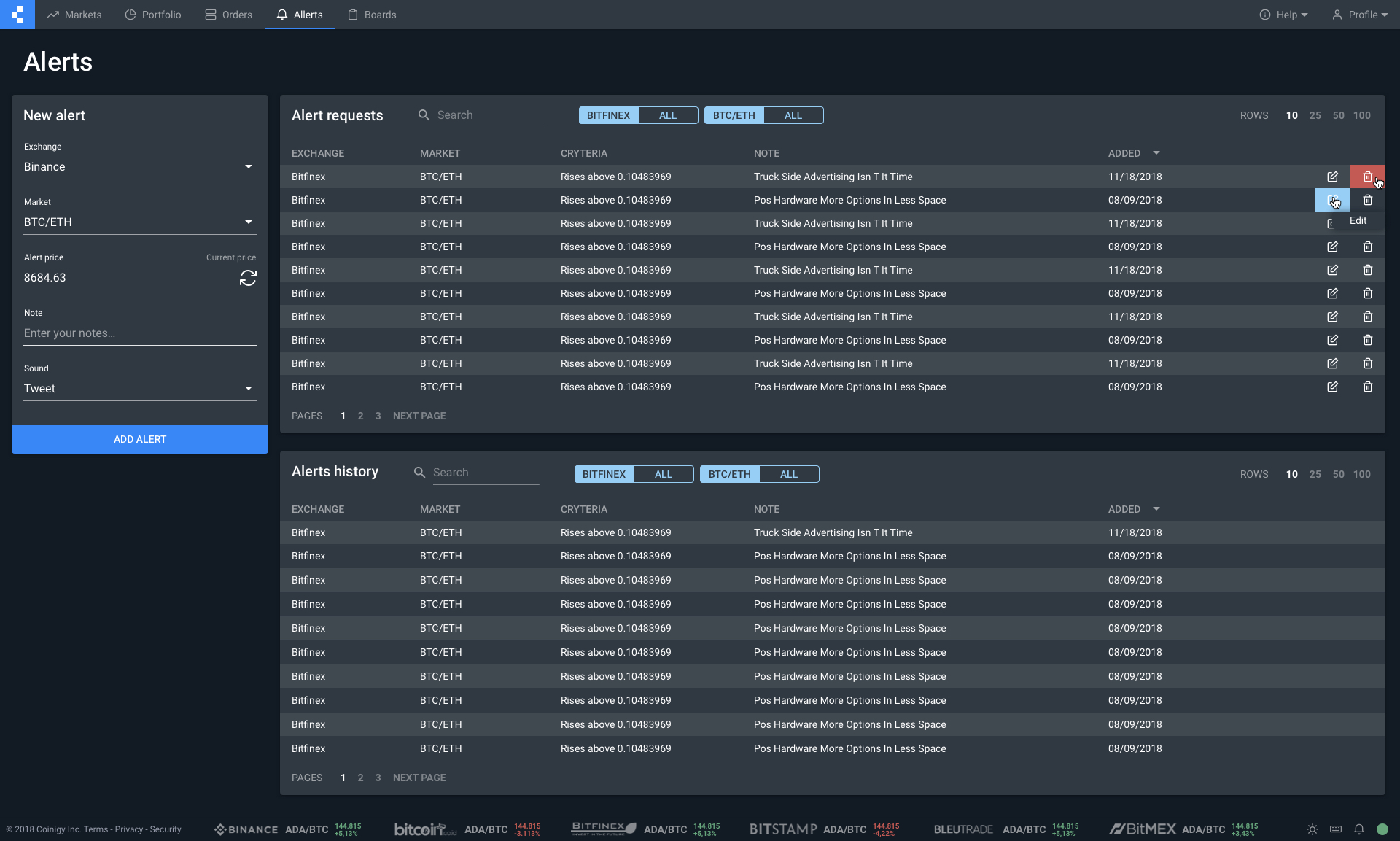Expand the Sound dropdown set to Tweet

click(139, 389)
